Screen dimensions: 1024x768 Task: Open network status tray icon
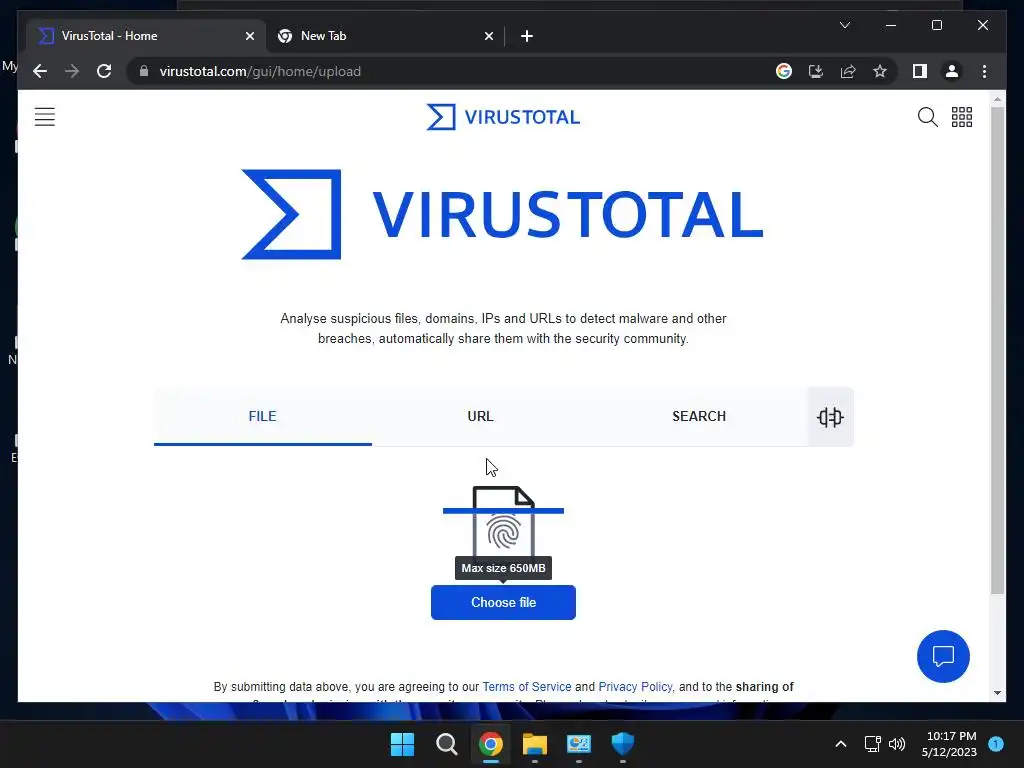click(x=872, y=744)
